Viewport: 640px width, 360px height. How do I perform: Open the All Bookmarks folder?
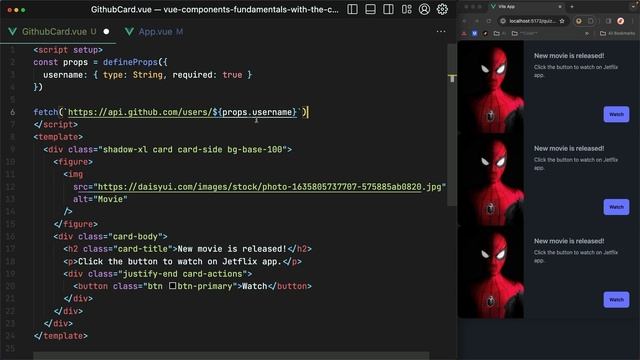click(x=617, y=33)
